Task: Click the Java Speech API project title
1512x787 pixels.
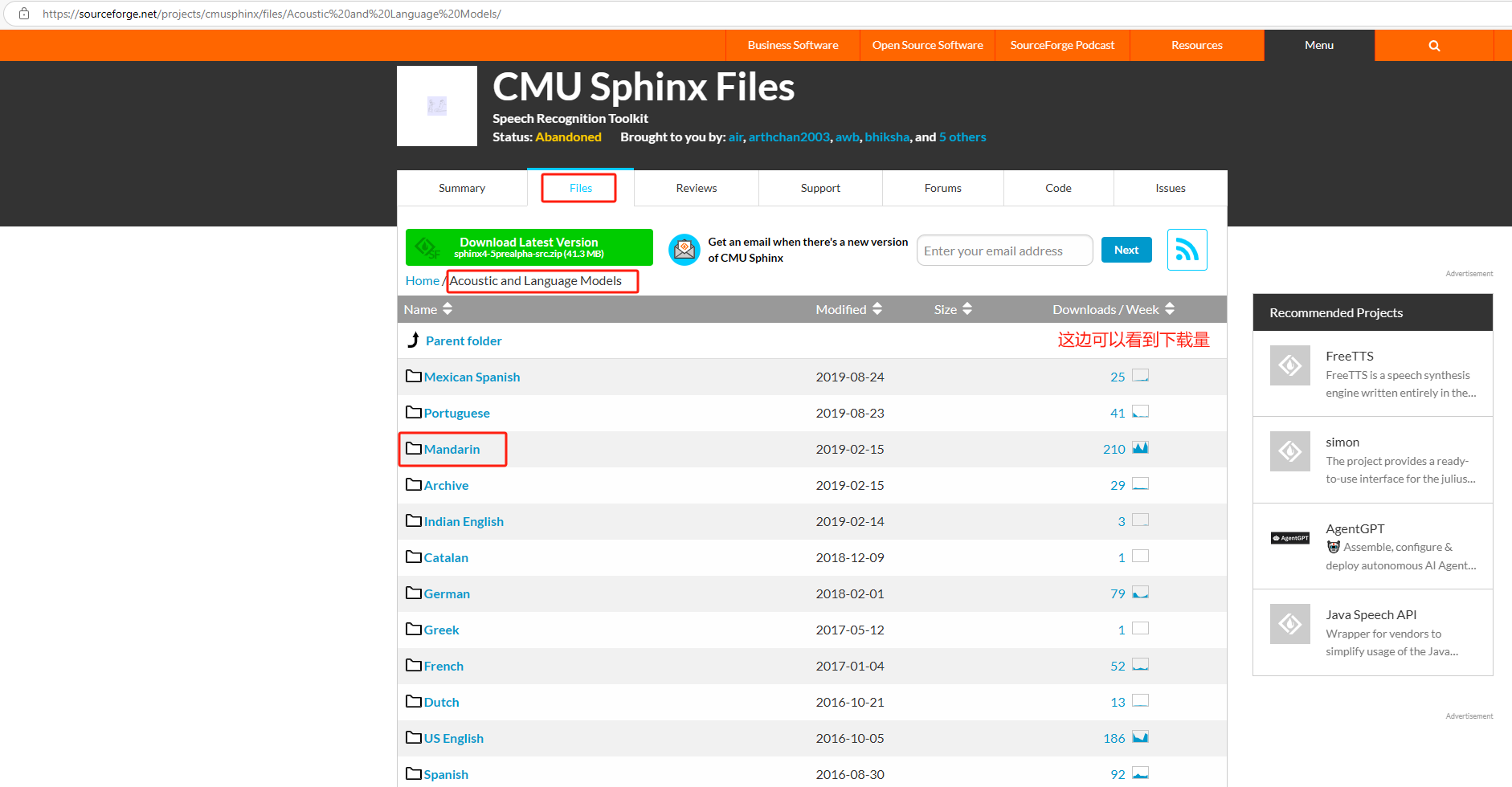Action: (1371, 614)
